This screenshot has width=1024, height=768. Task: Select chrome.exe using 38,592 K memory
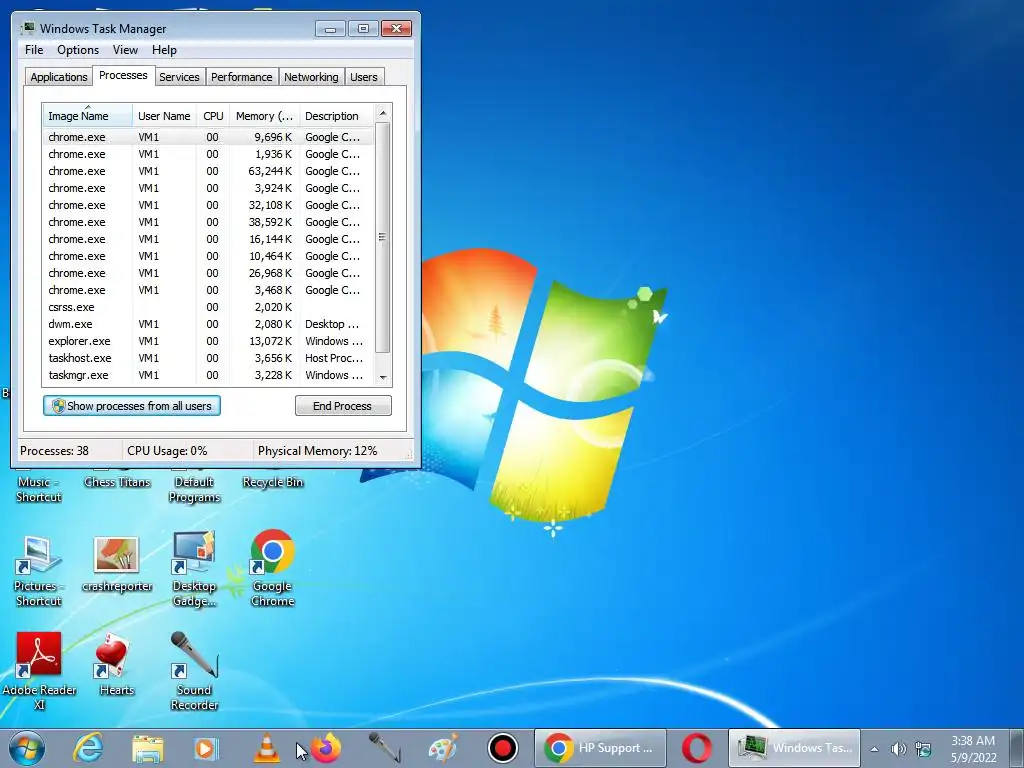[208, 222]
